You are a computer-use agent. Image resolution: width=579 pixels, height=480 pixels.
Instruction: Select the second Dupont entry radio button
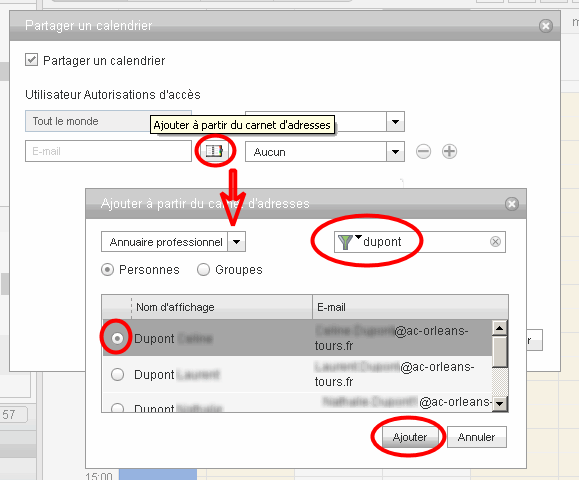(117, 374)
